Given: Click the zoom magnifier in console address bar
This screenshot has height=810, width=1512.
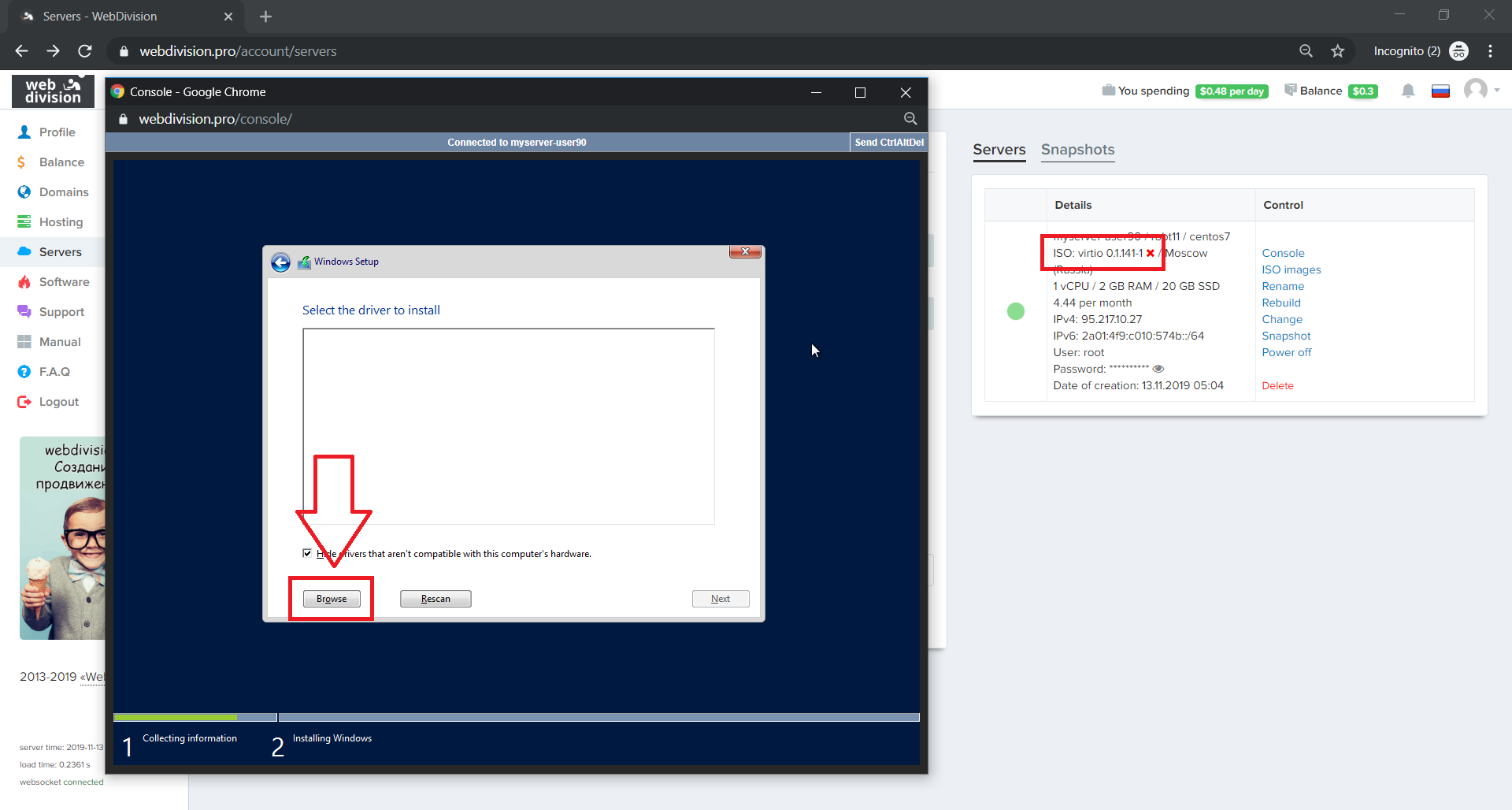Looking at the screenshot, I should point(910,119).
